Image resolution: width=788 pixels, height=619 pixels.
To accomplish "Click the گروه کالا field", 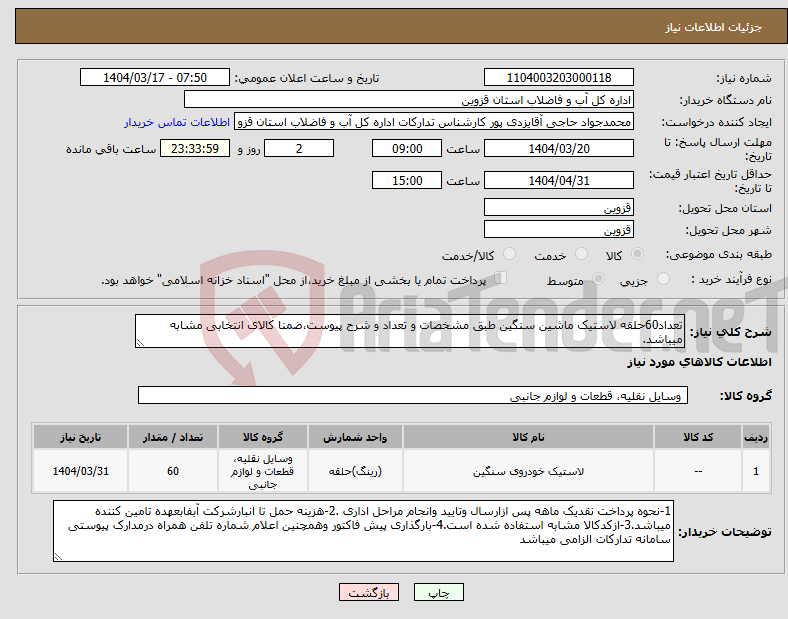I will coord(413,395).
